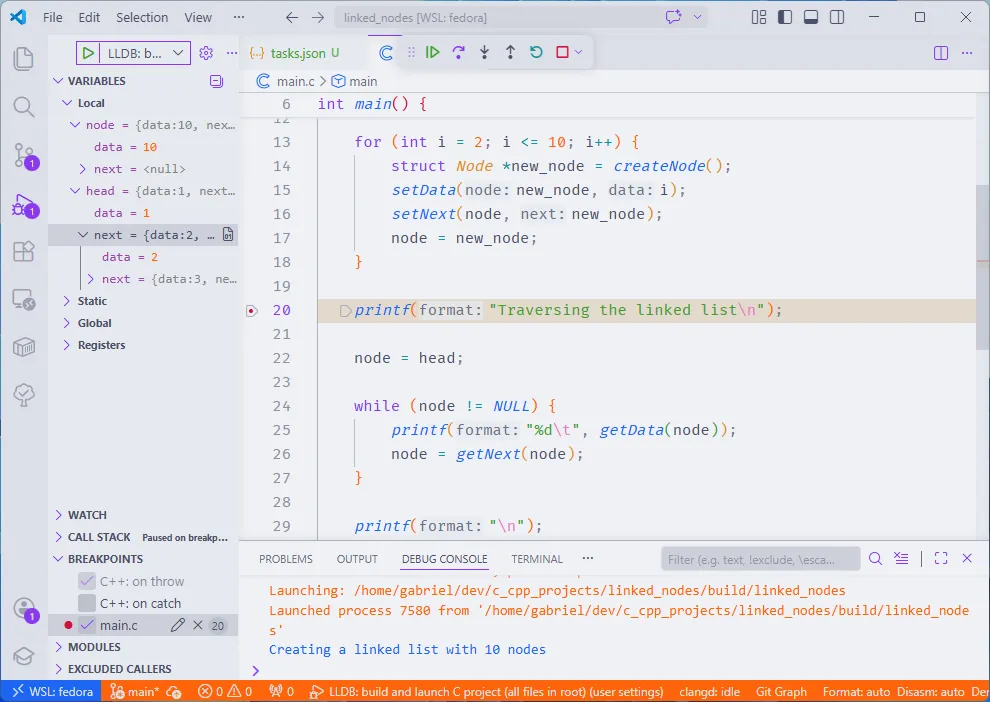Collapse all in the Variables panel

tap(217, 81)
